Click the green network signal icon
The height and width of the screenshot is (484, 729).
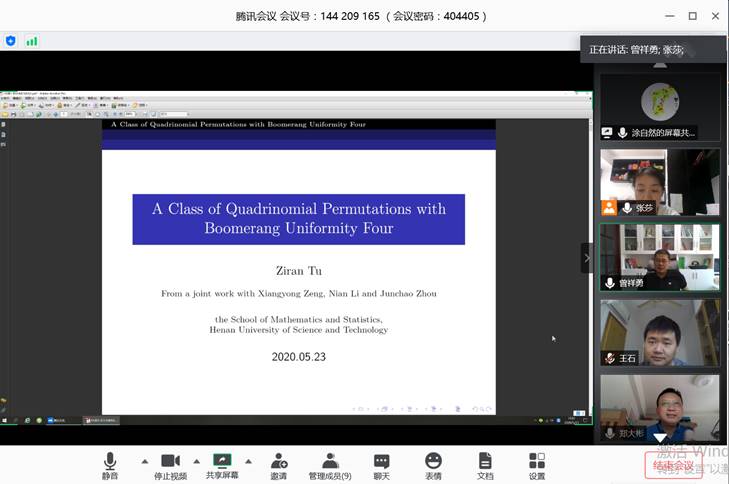[x=32, y=41]
